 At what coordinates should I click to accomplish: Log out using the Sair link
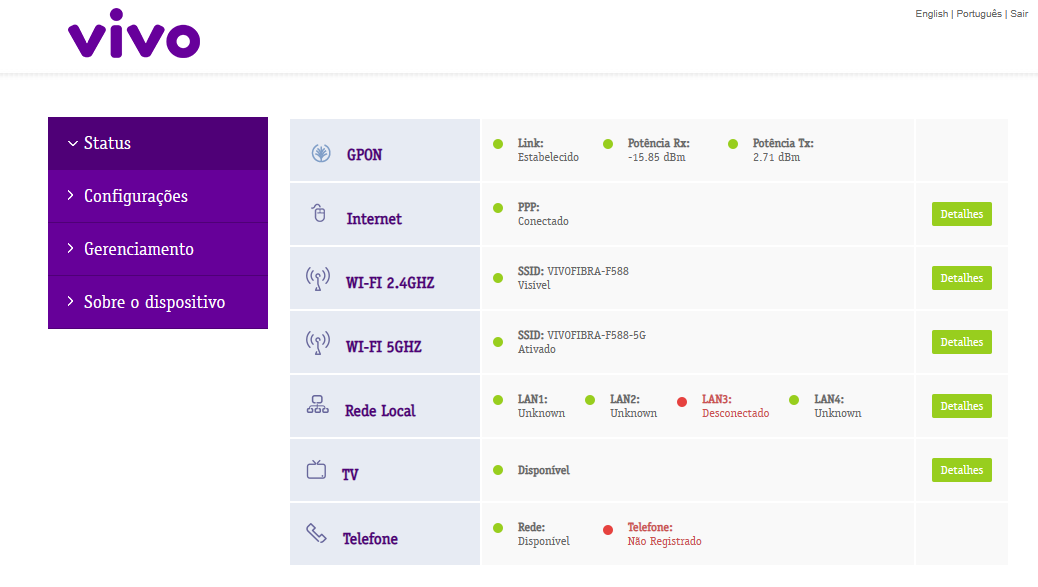1019,14
